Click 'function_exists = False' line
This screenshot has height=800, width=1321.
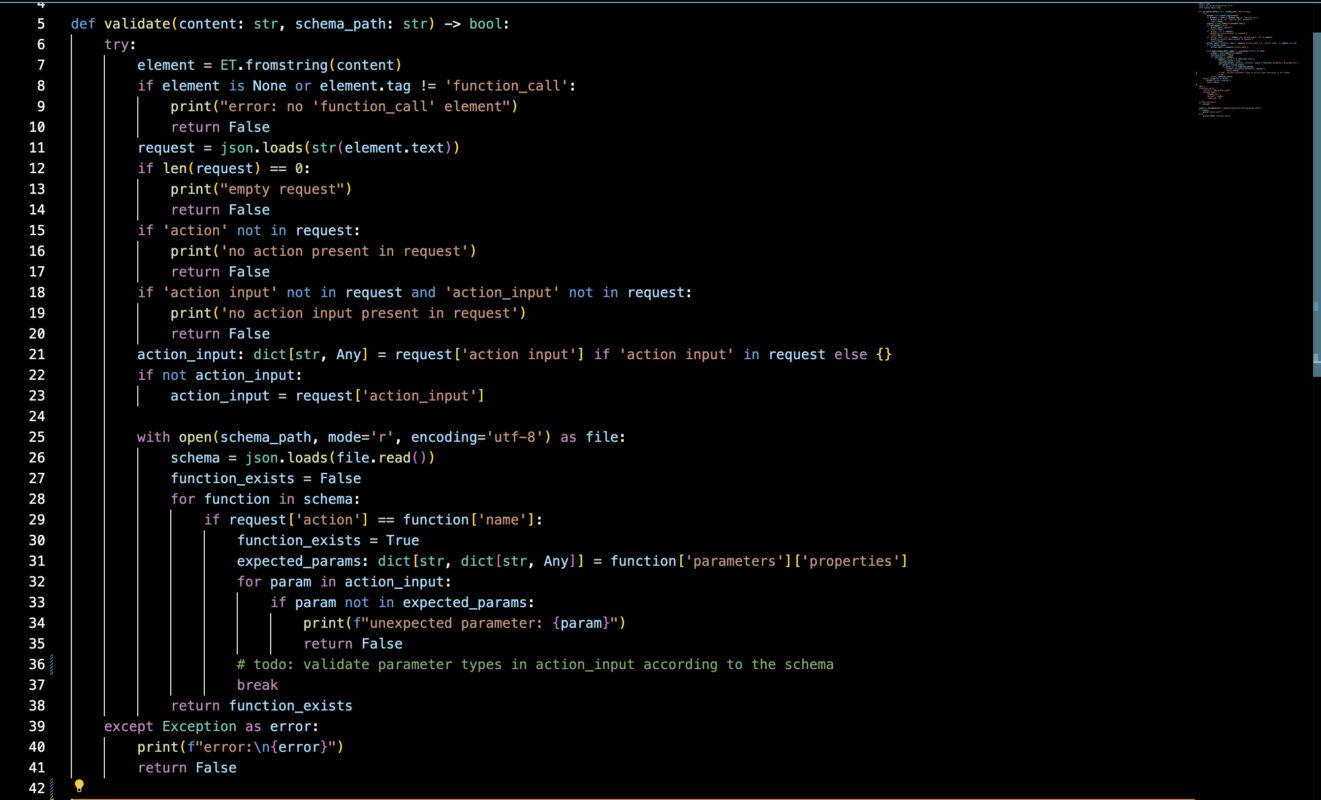[x=265, y=478]
